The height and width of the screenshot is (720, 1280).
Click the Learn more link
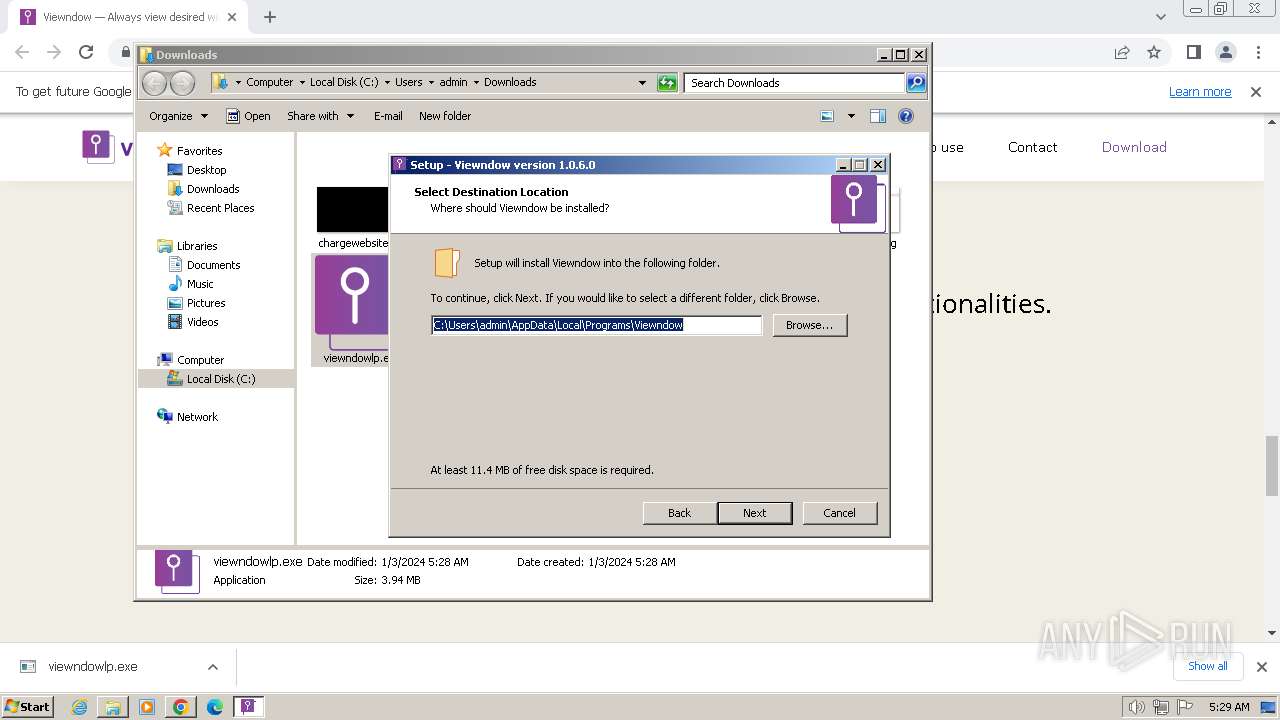point(1200,92)
